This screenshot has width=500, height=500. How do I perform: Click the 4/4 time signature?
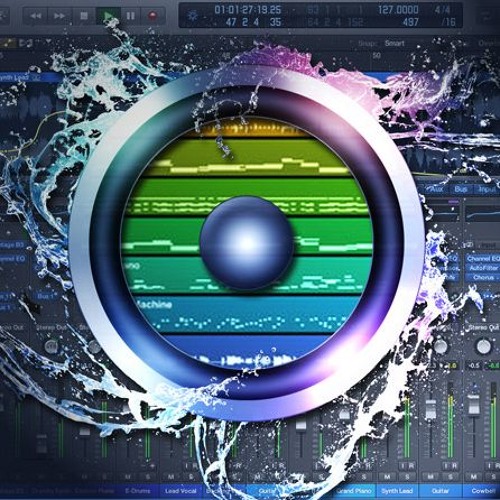442,10
